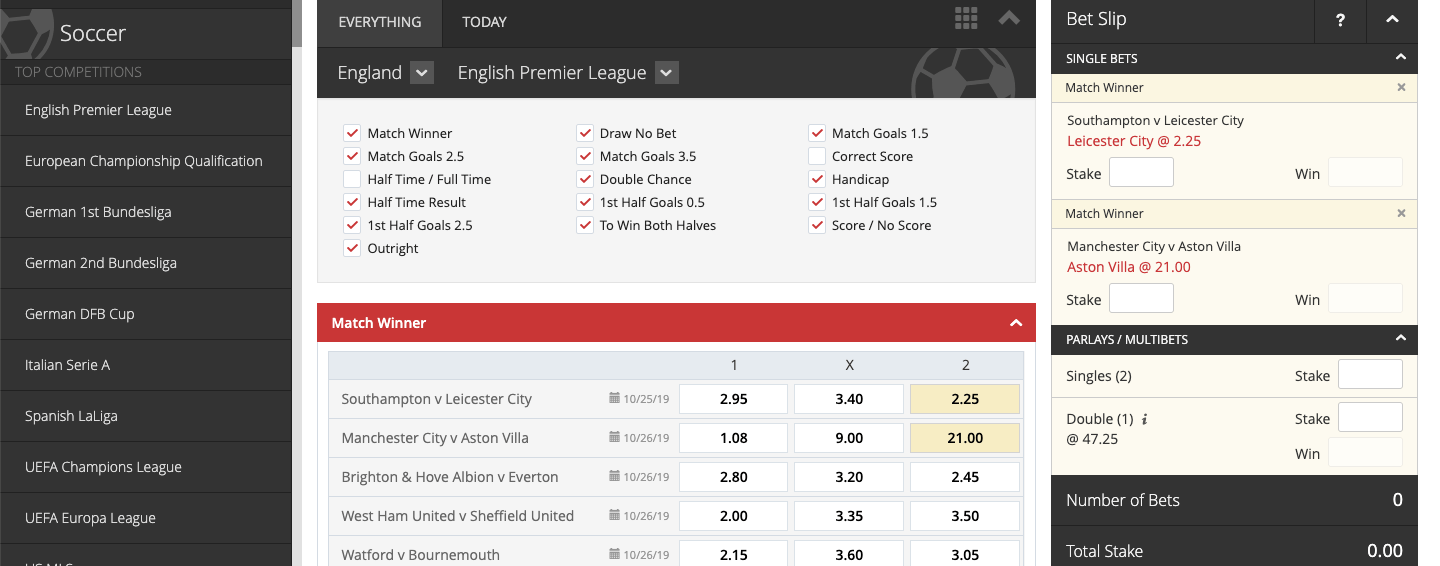
Task: Collapse the league panel with the up chevron
Action: 1009,18
